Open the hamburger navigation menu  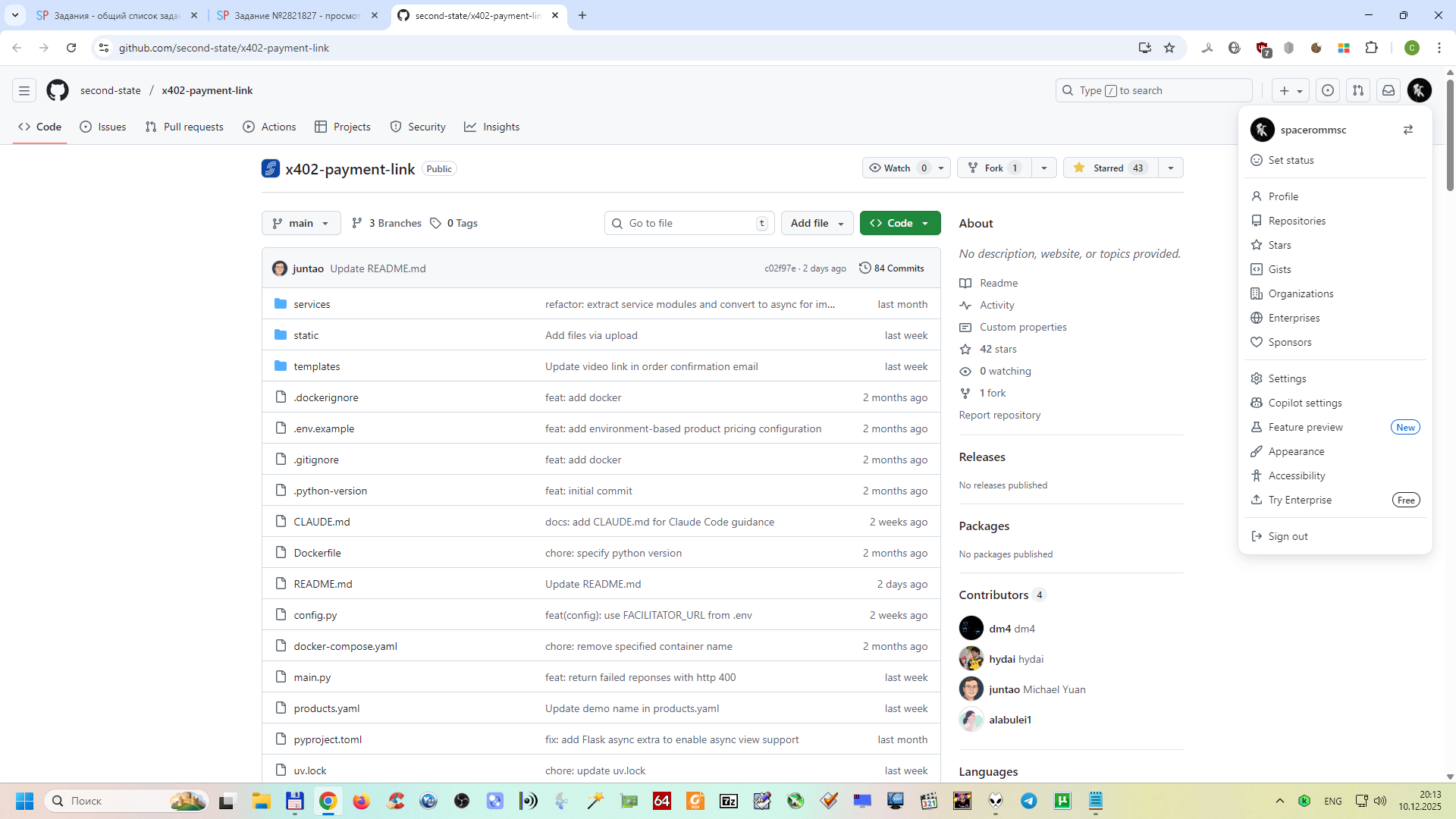(x=24, y=90)
